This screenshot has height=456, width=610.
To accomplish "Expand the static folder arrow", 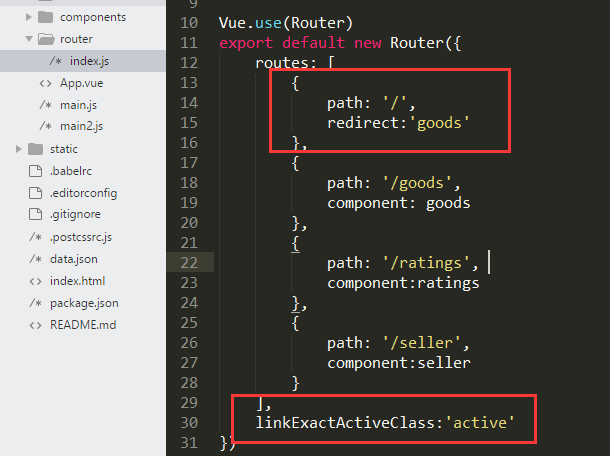I will pos(18,149).
